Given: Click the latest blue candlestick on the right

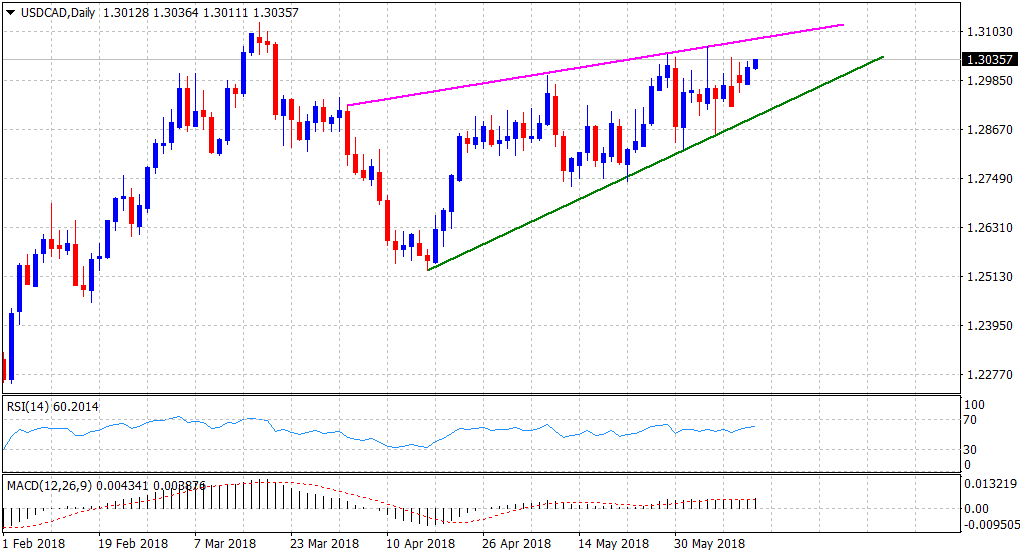Looking at the screenshot, I should click(756, 64).
